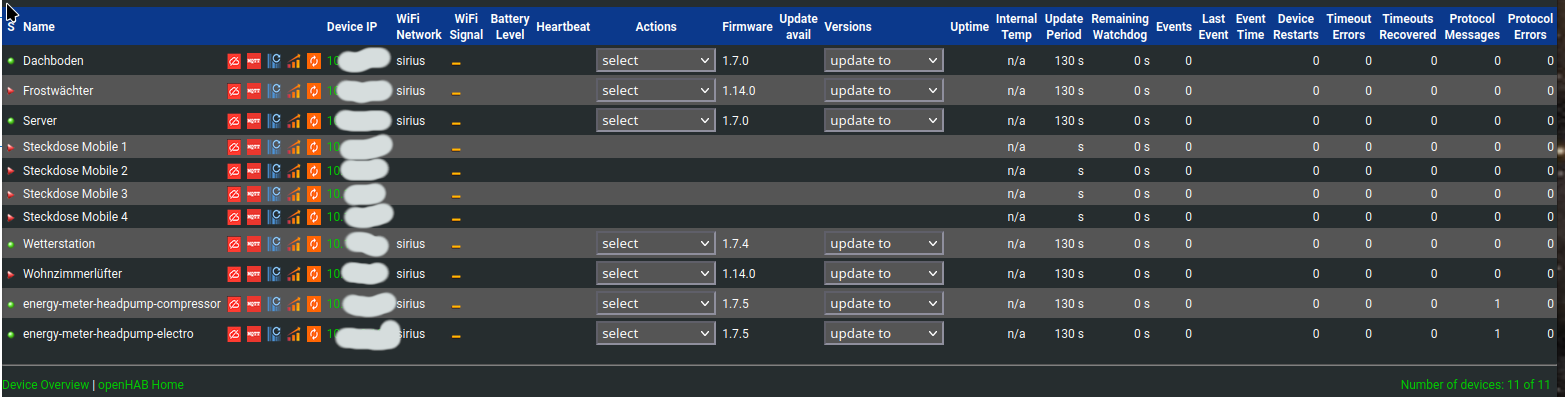Open the Actions select dropdown for Dachboden
The width and height of the screenshot is (1565, 397).
(655, 60)
